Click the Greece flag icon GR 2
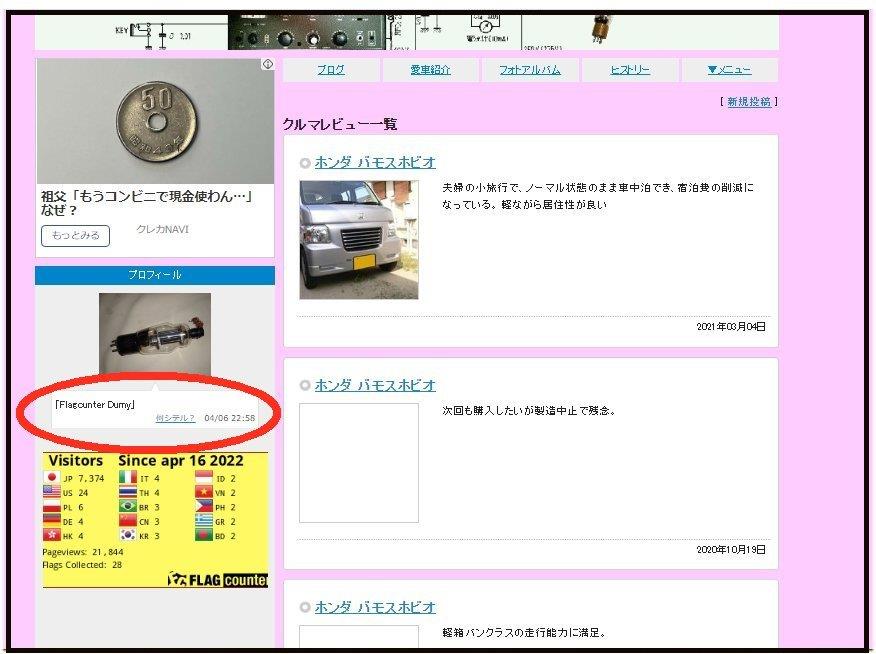Viewport: 876px width, 654px height. (204, 521)
